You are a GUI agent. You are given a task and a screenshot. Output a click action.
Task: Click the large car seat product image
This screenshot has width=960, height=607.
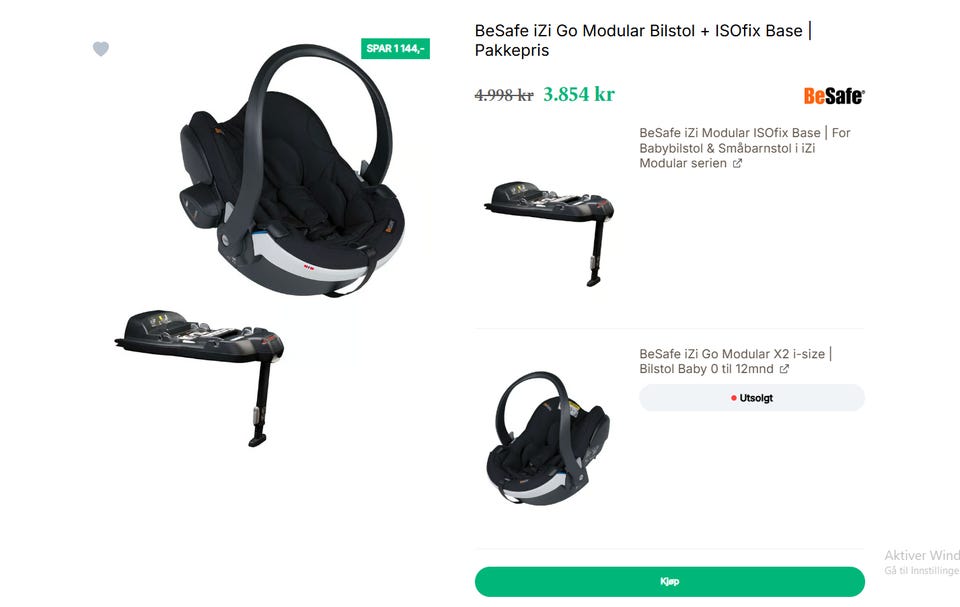292,170
